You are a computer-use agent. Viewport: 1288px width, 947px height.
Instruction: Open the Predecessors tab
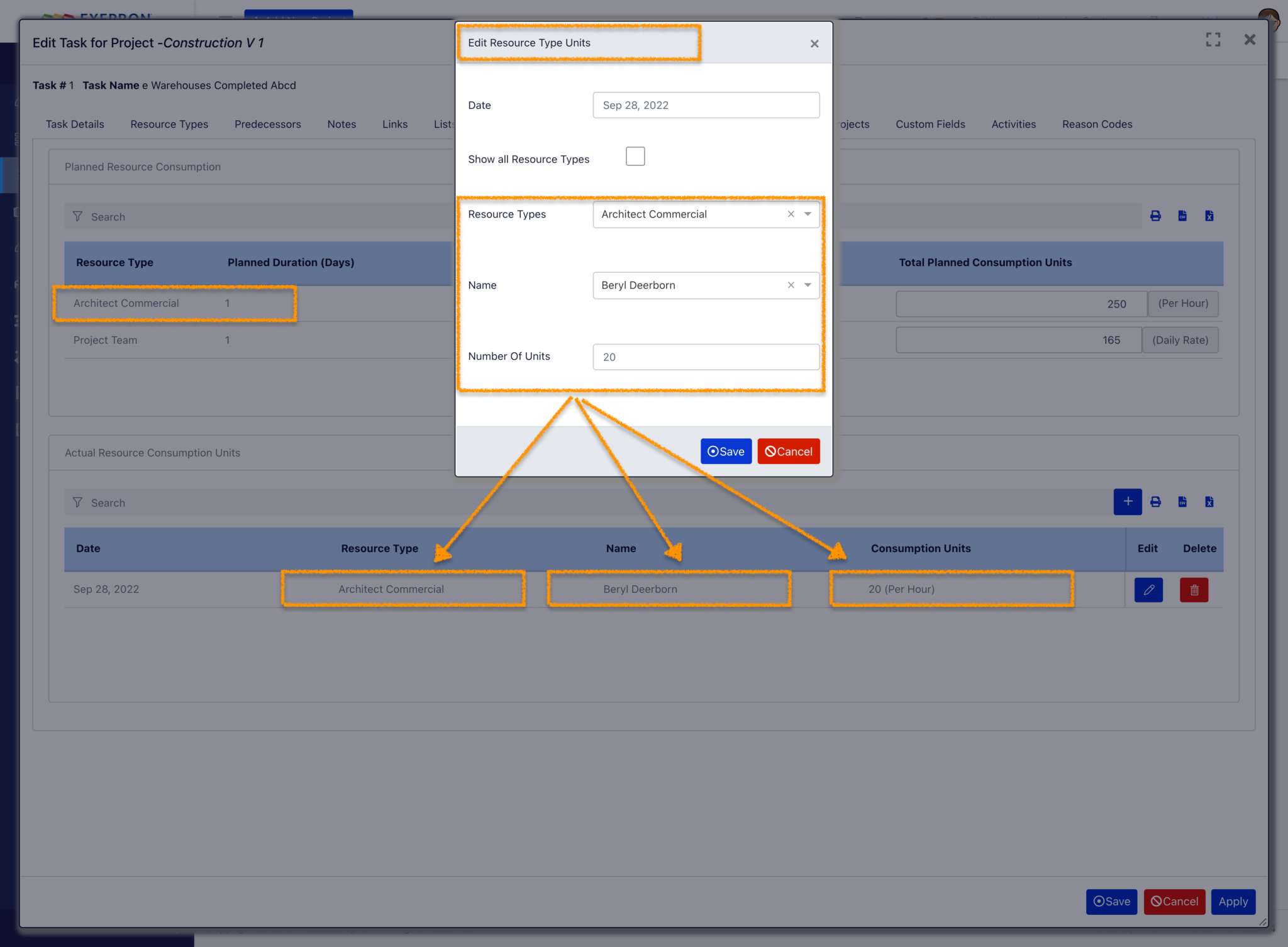268,125
